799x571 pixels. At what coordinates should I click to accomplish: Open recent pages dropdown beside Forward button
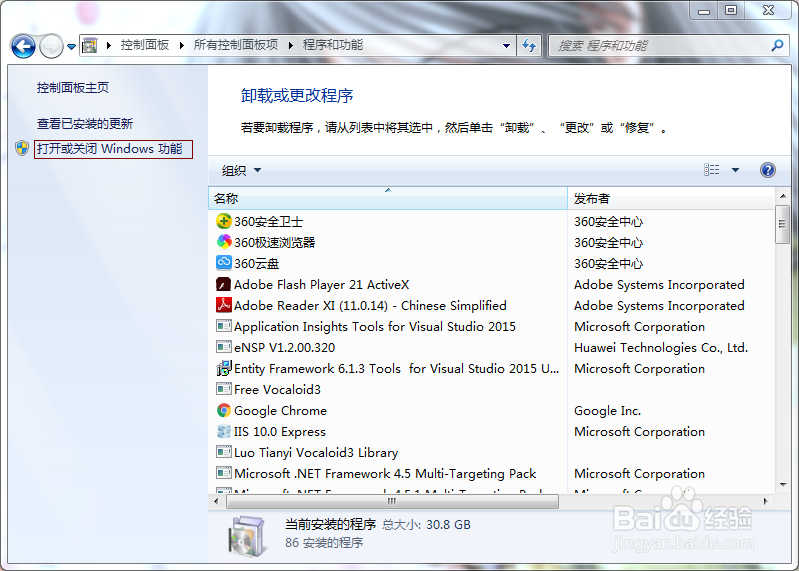point(71,47)
